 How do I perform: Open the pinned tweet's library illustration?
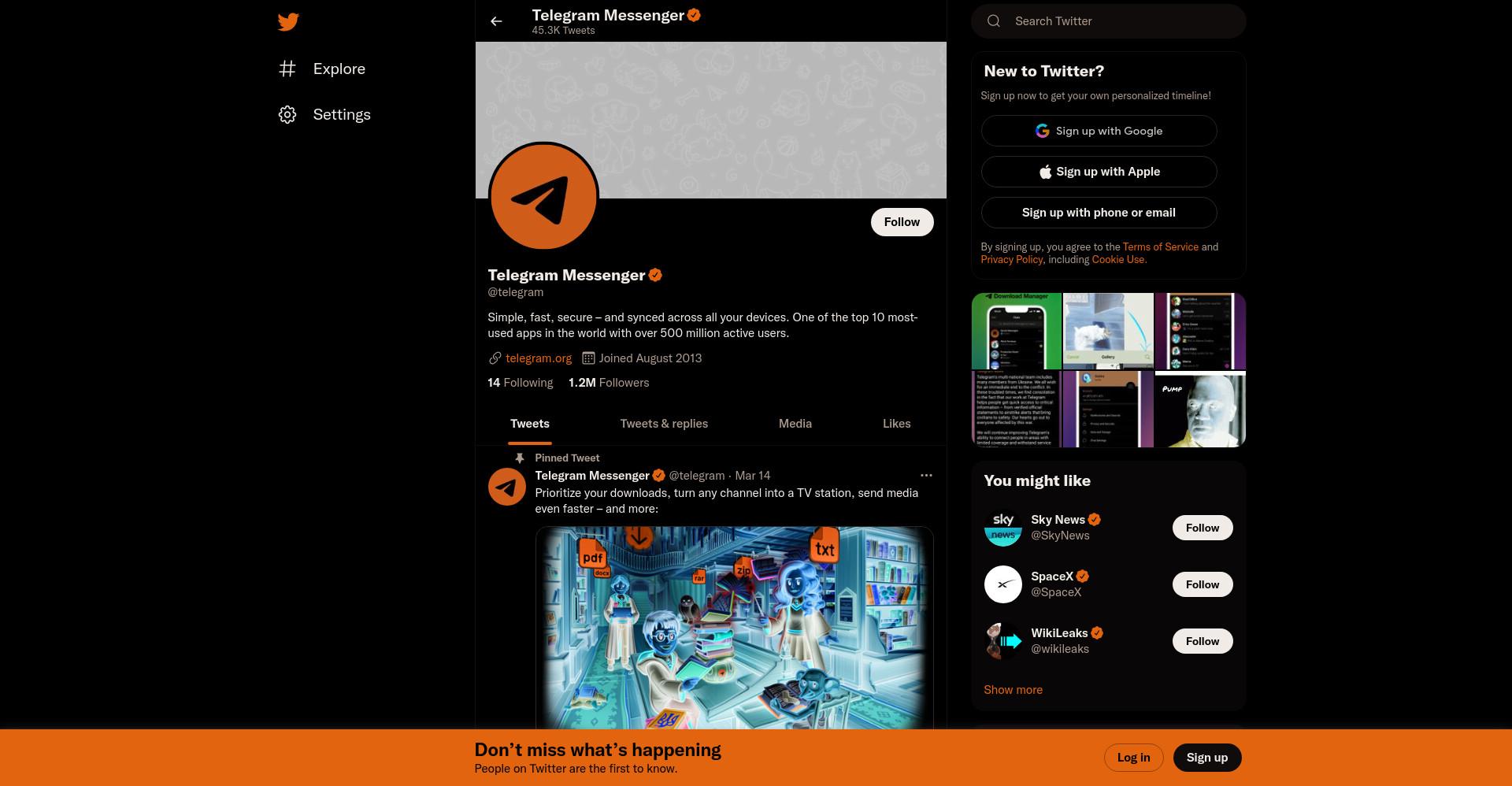pos(734,628)
